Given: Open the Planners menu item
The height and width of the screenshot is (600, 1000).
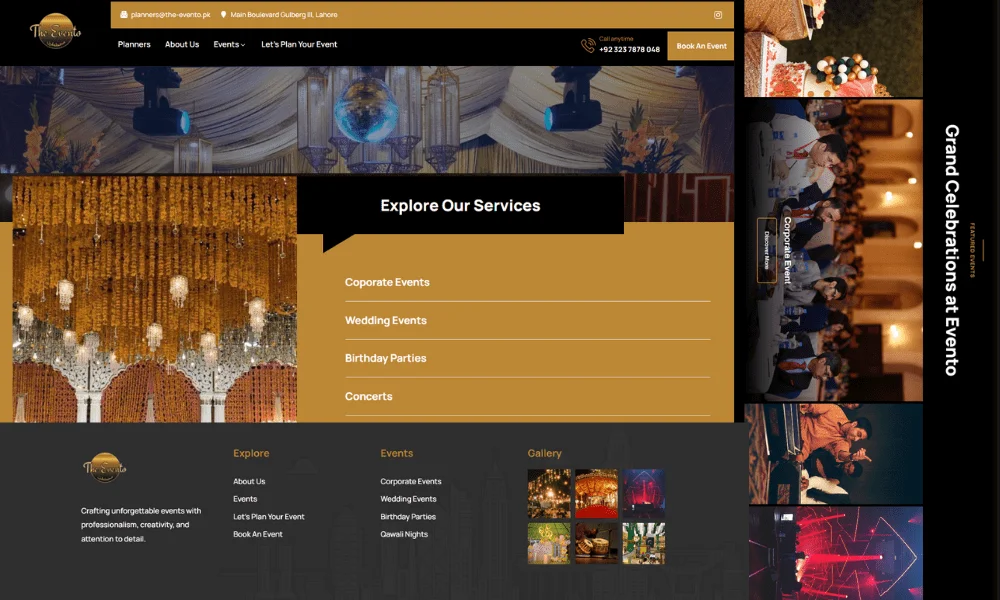Looking at the screenshot, I should (134, 45).
